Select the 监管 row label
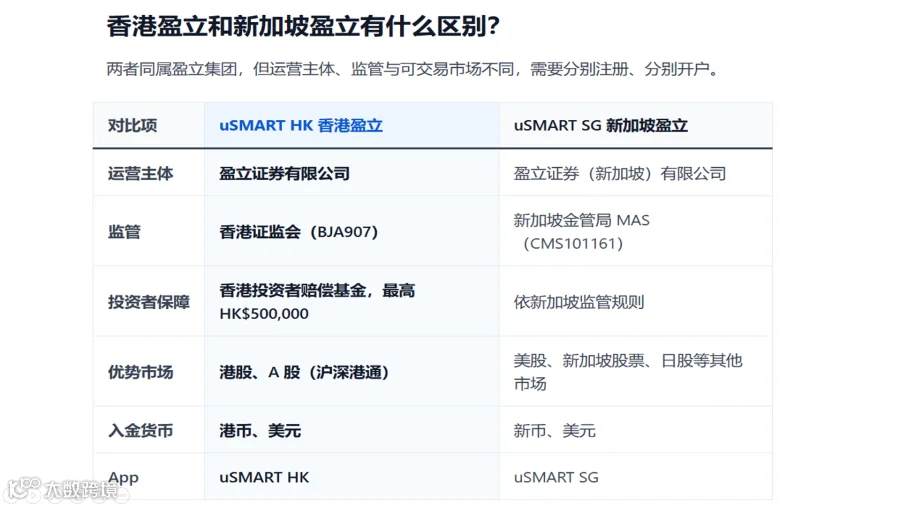 125,232
